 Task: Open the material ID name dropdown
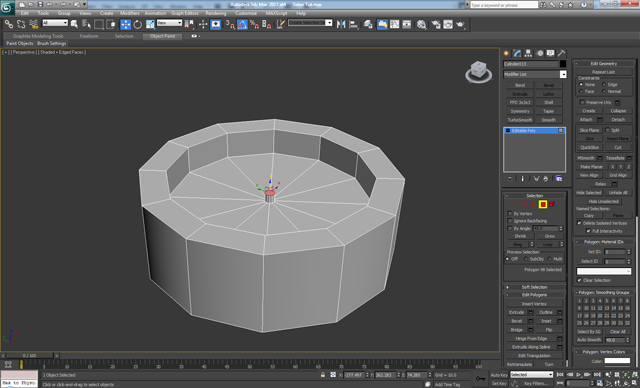click(604, 271)
